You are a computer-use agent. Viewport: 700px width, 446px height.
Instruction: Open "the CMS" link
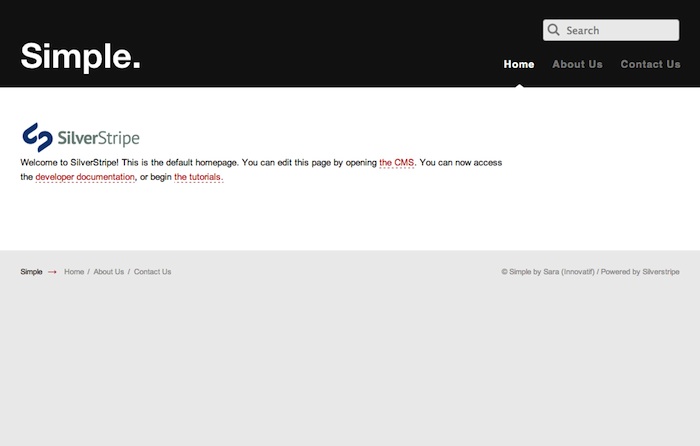coord(397,162)
